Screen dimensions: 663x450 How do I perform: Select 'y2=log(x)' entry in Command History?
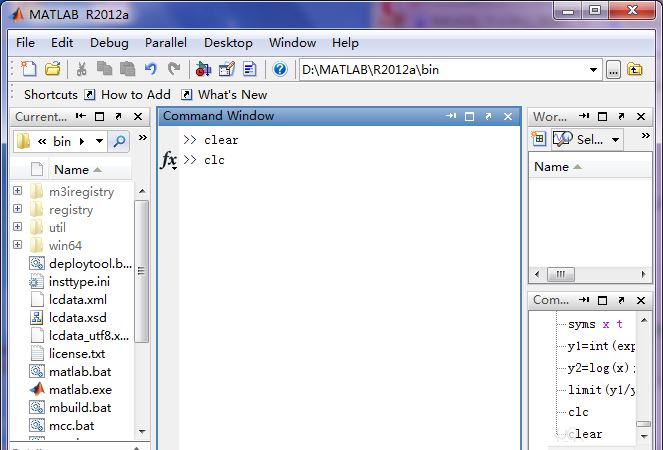[x=601, y=368]
